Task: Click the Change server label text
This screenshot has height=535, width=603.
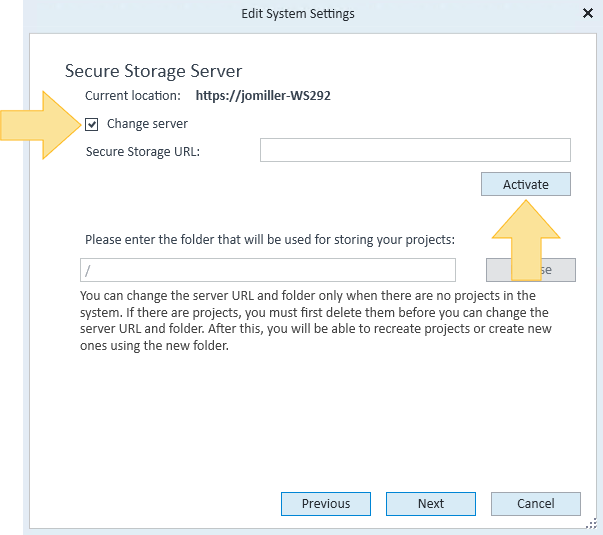Action: click(147, 124)
